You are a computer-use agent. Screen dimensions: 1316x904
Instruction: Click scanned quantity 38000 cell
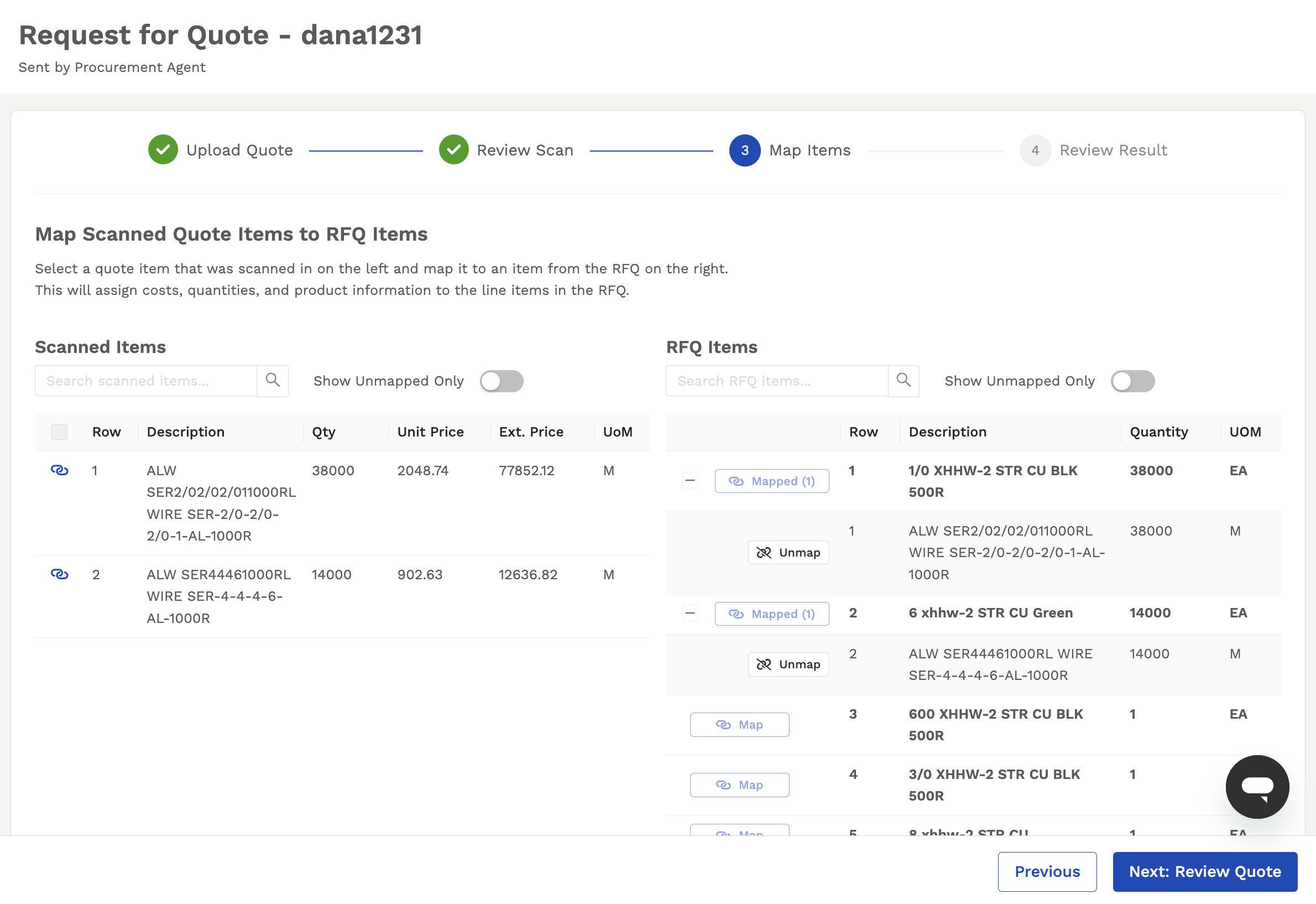[x=333, y=471]
